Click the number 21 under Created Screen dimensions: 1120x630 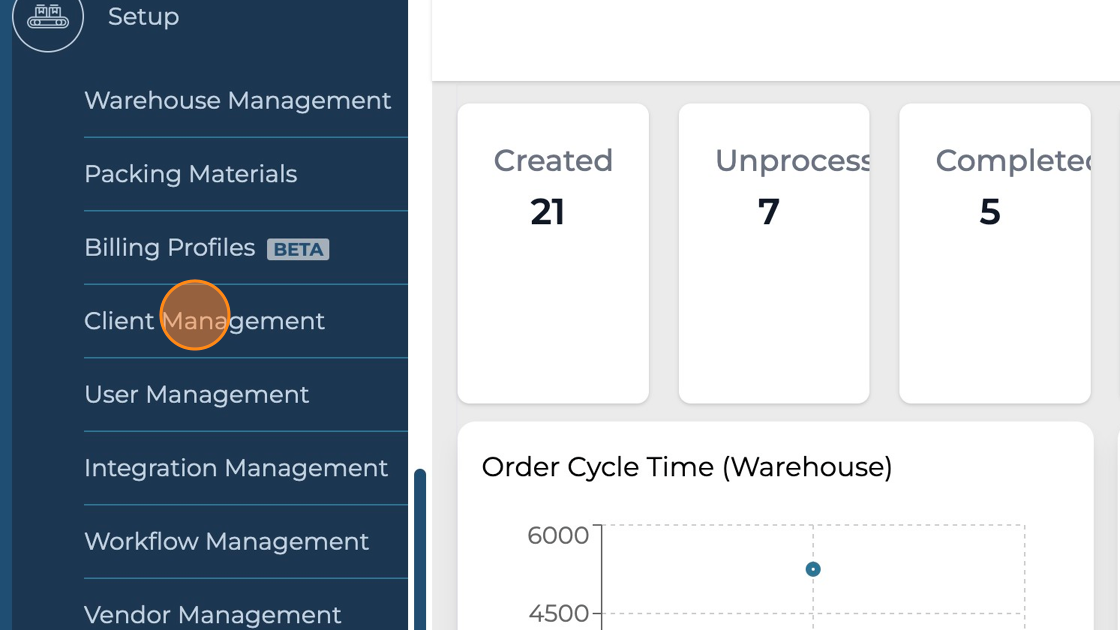pyautogui.click(x=548, y=212)
